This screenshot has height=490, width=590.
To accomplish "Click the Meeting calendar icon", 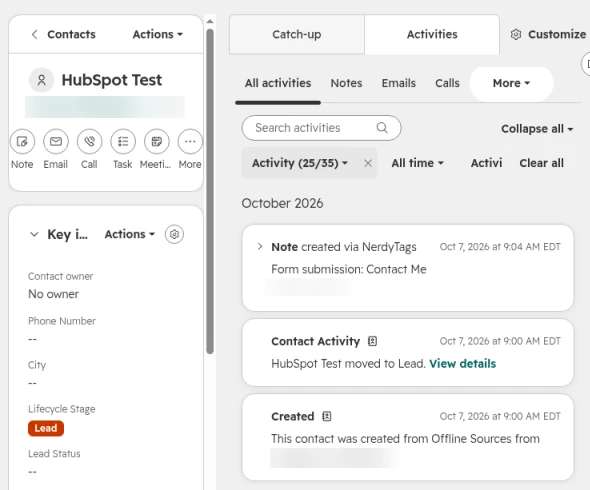I will pyautogui.click(x=157, y=142).
